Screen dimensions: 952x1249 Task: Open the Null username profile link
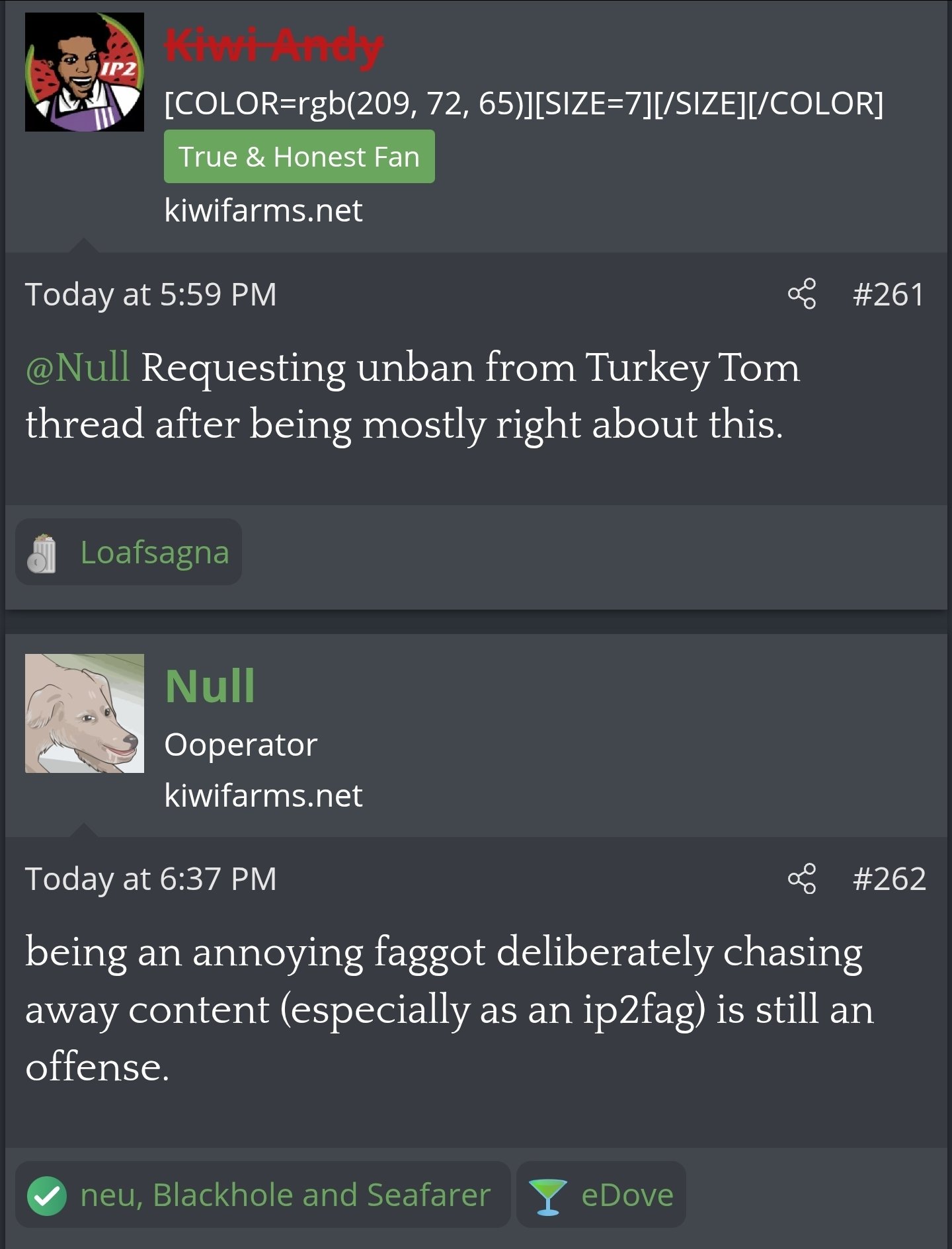210,686
